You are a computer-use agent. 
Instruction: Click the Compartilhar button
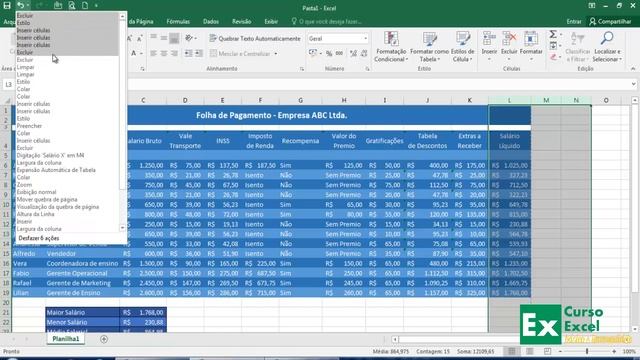[610, 21]
